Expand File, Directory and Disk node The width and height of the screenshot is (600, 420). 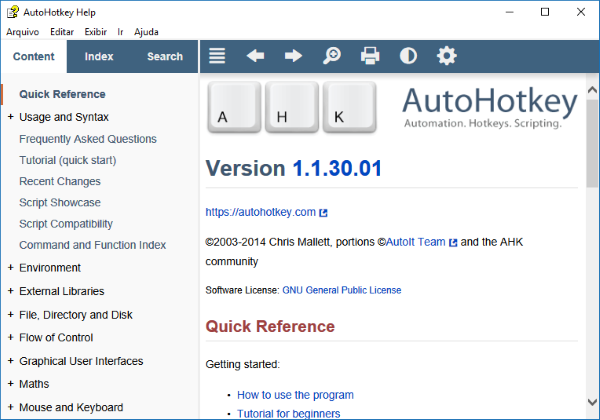coord(11,315)
